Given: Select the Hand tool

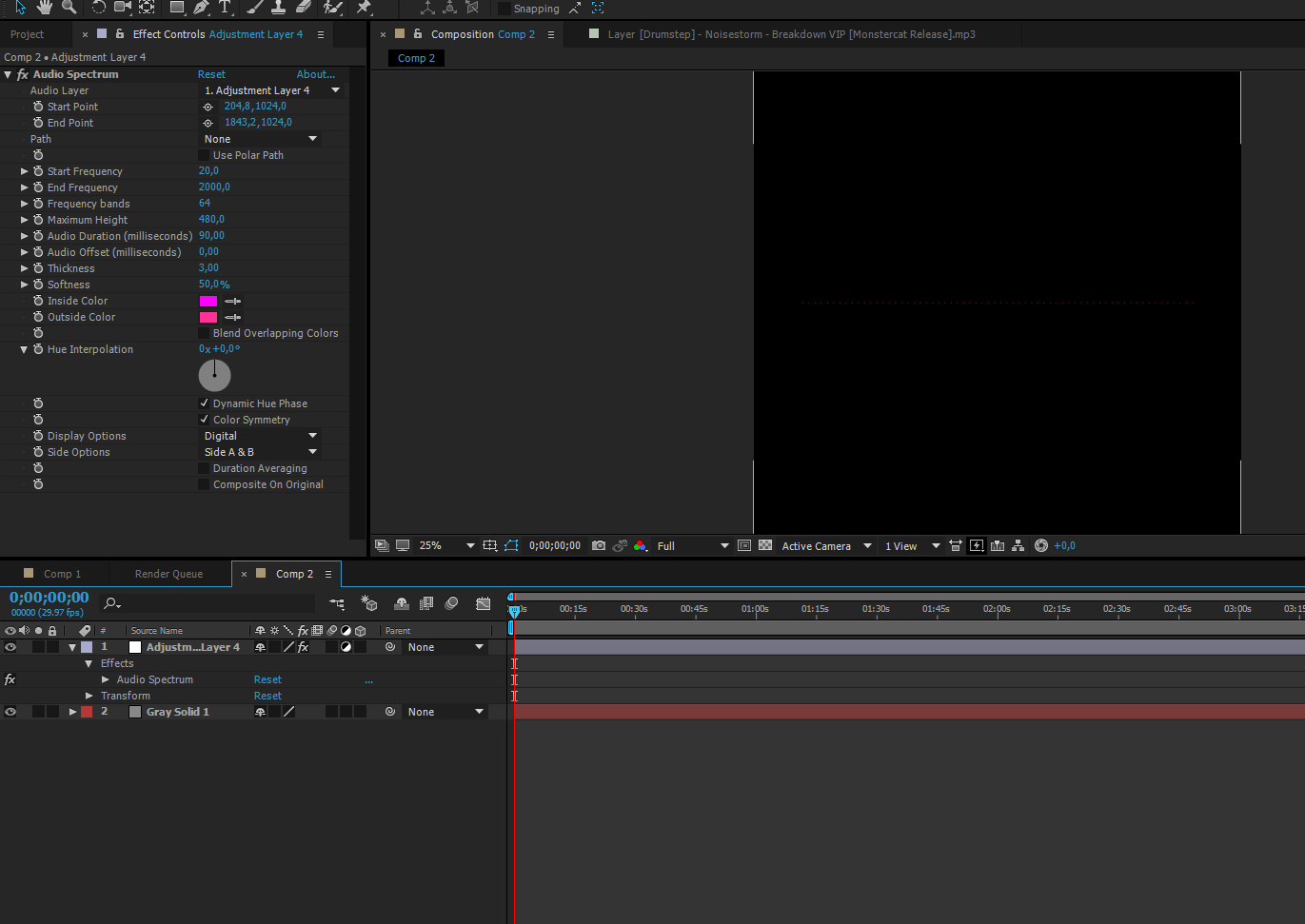Looking at the screenshot, I should coord(45,8).
